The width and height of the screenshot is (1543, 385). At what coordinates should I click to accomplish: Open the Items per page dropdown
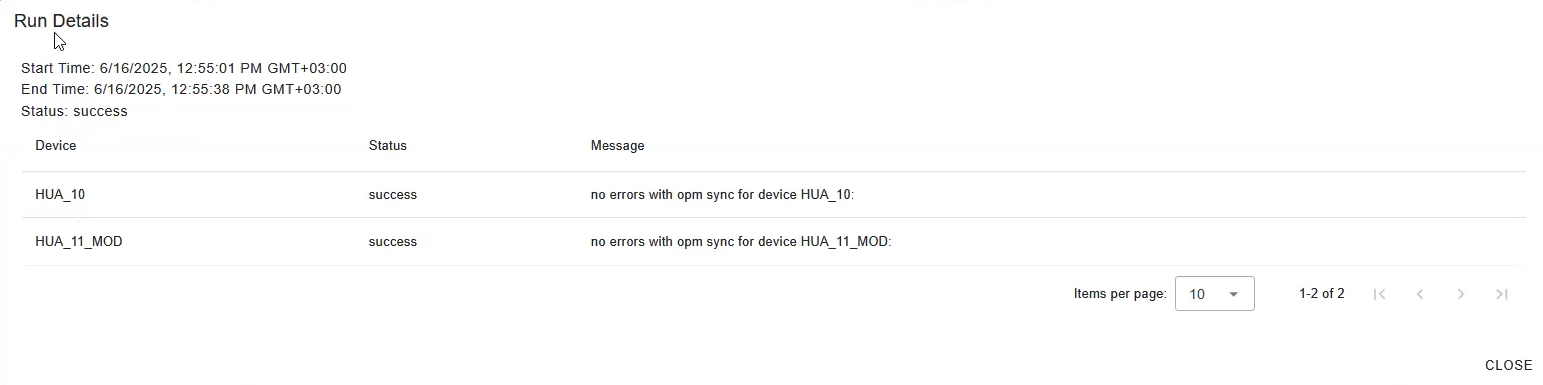(1215, 294)
